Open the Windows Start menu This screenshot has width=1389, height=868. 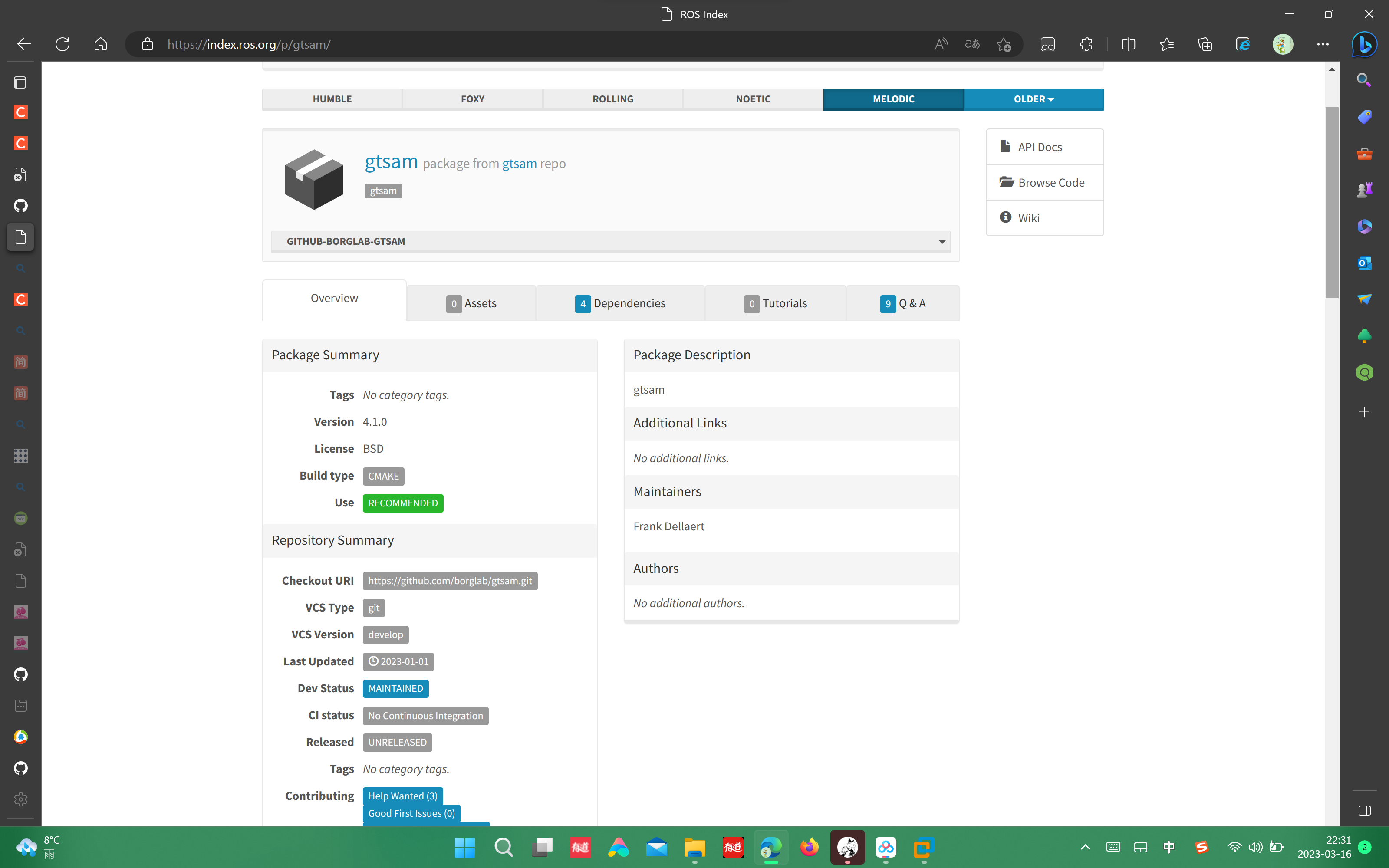(x=464, y=847)
